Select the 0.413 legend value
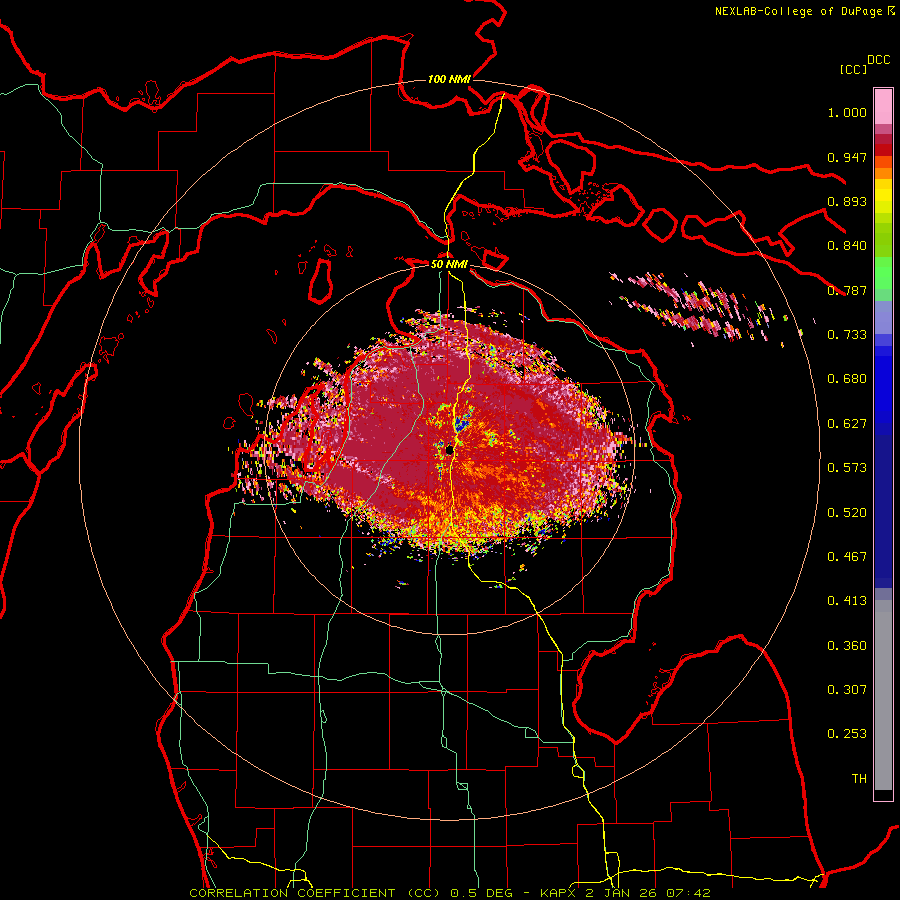 [847, 601]
